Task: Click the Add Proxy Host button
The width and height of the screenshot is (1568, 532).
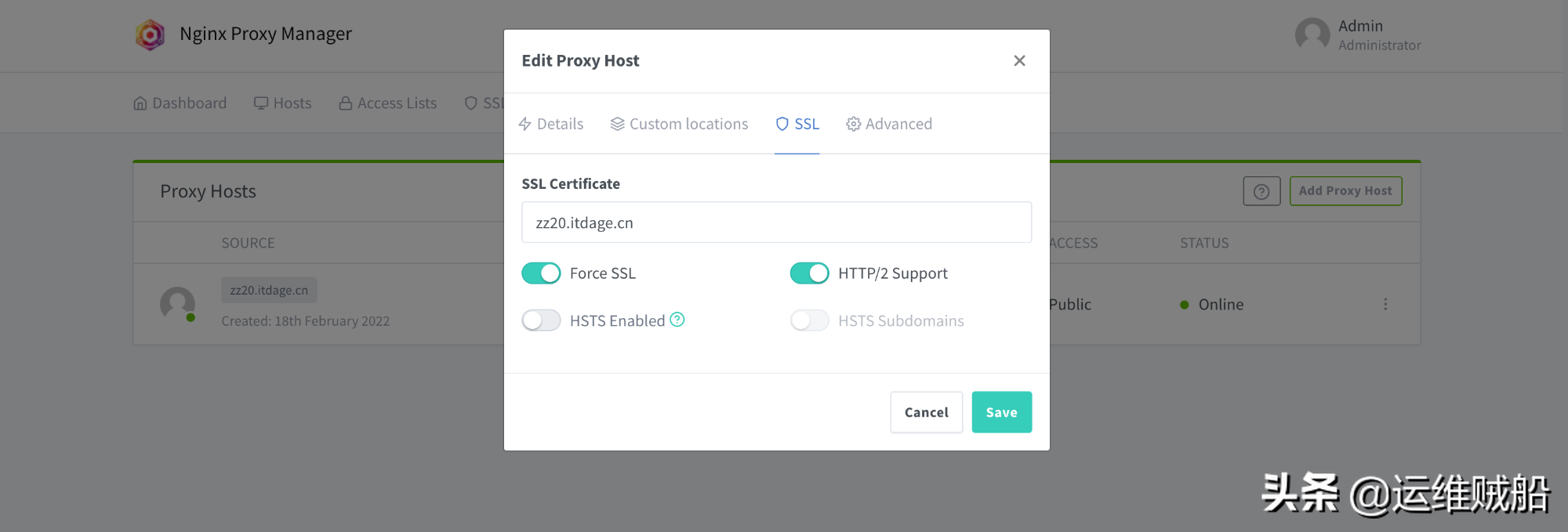Action: pyautogui.click(x=1345, y=190)
